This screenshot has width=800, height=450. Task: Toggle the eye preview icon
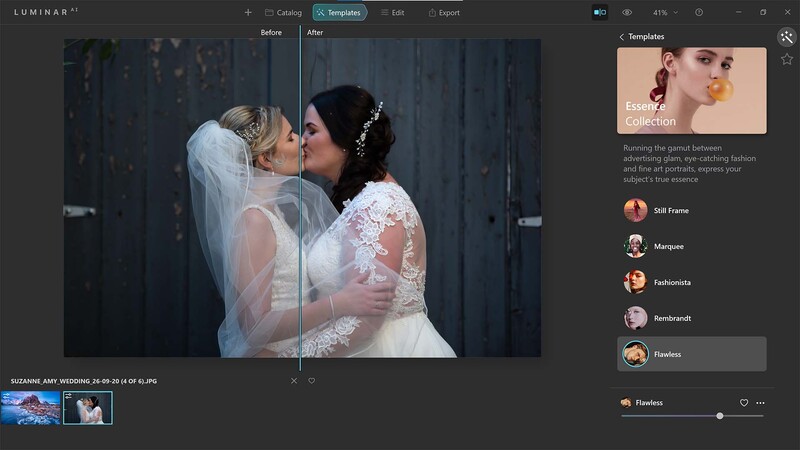(627, 12)
